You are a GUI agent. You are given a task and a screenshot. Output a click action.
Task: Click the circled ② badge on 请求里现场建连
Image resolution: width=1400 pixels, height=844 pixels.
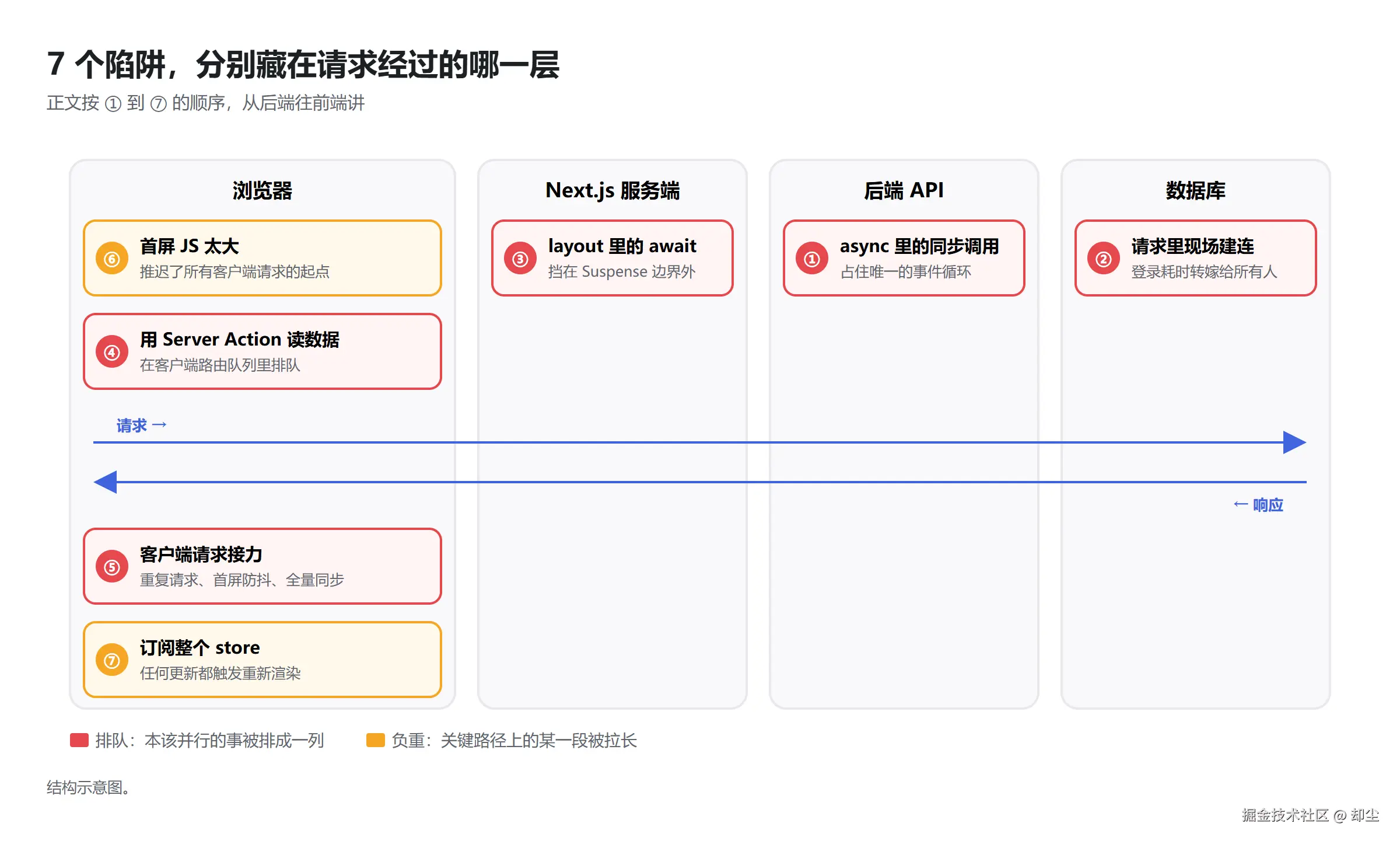point(1104,259)
